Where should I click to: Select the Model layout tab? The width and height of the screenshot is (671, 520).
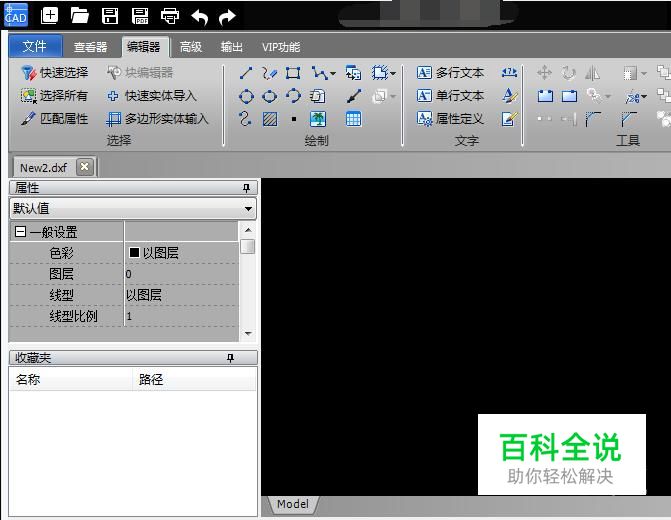(293, 504)
